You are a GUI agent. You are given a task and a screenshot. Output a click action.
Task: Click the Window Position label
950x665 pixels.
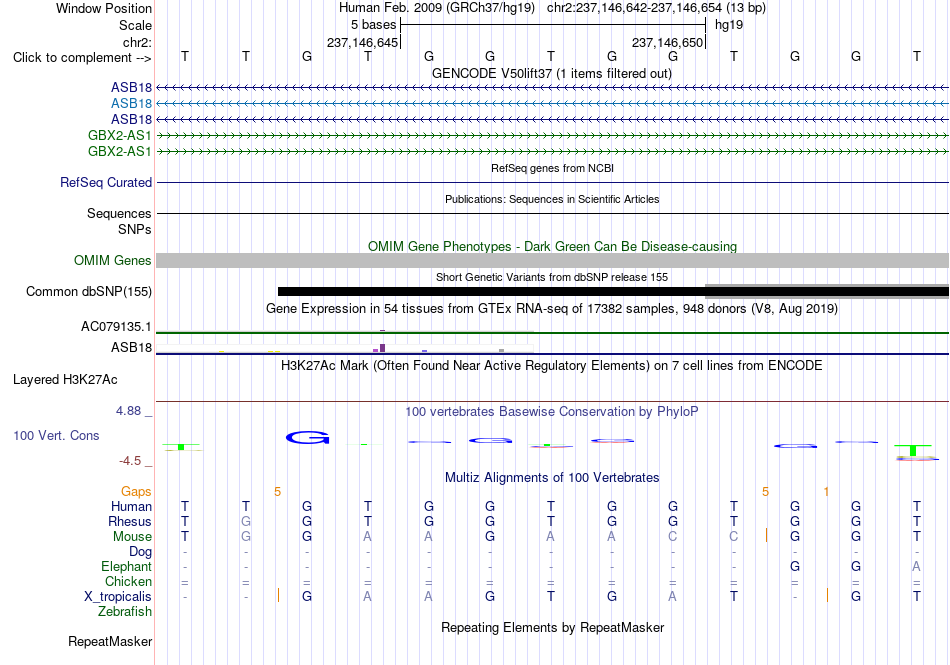pyautogui.click(x=104, y=8)
